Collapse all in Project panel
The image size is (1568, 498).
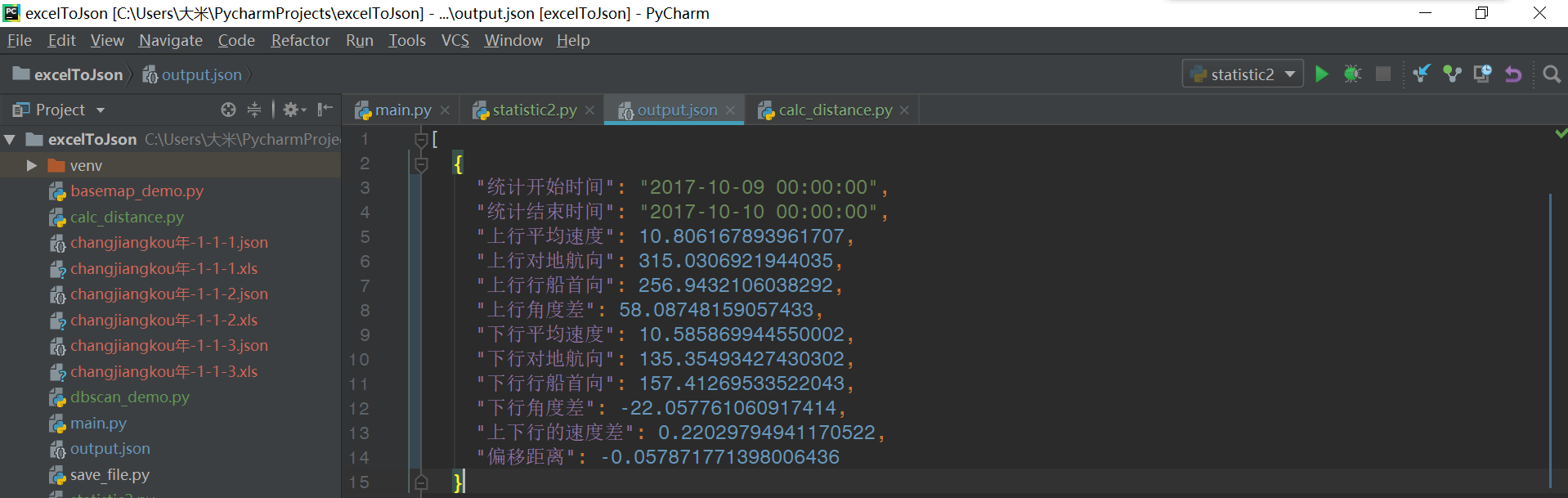pos(254,110)
